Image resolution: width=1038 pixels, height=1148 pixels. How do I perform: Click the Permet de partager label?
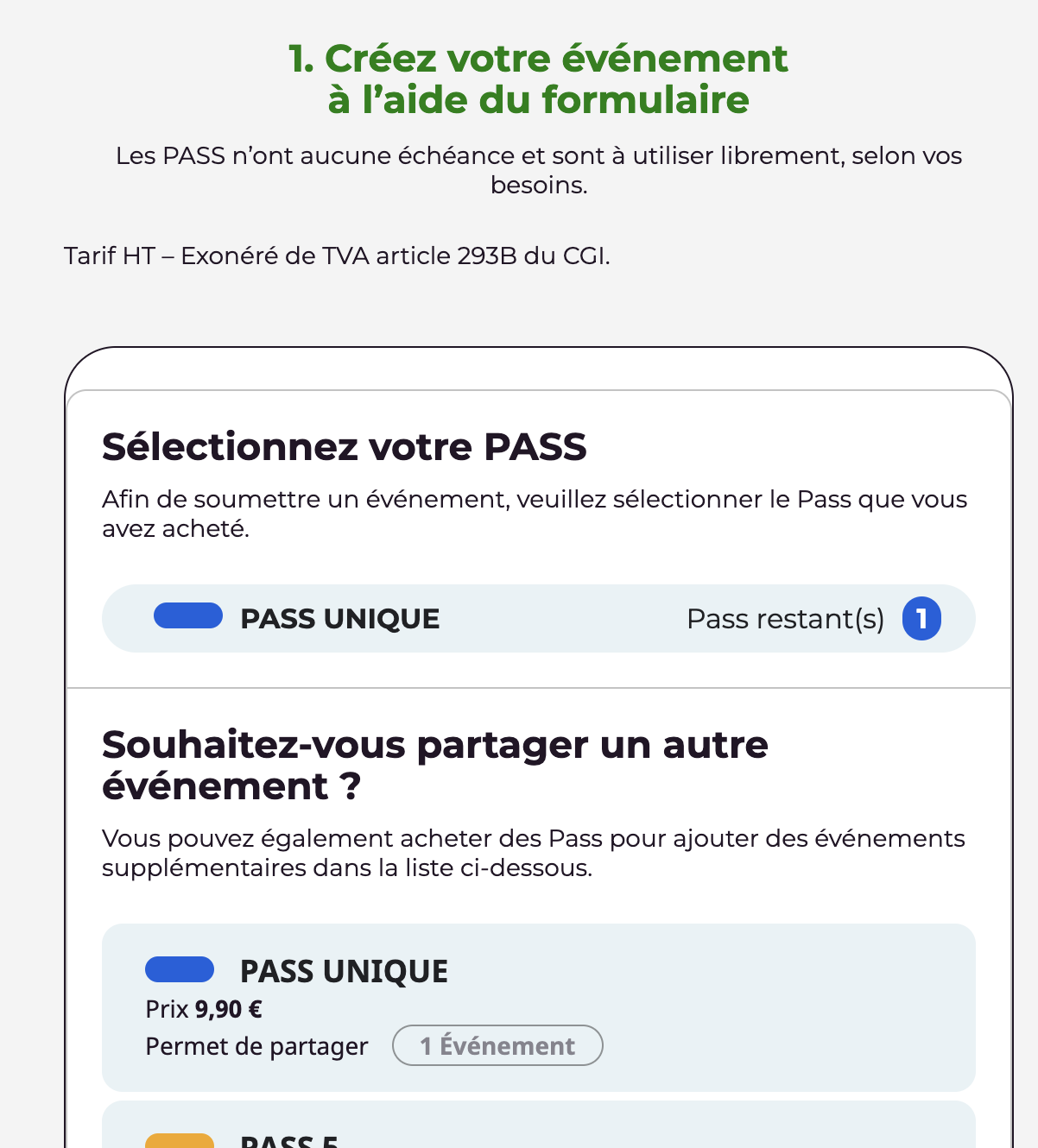click(x=256, y=1046)
